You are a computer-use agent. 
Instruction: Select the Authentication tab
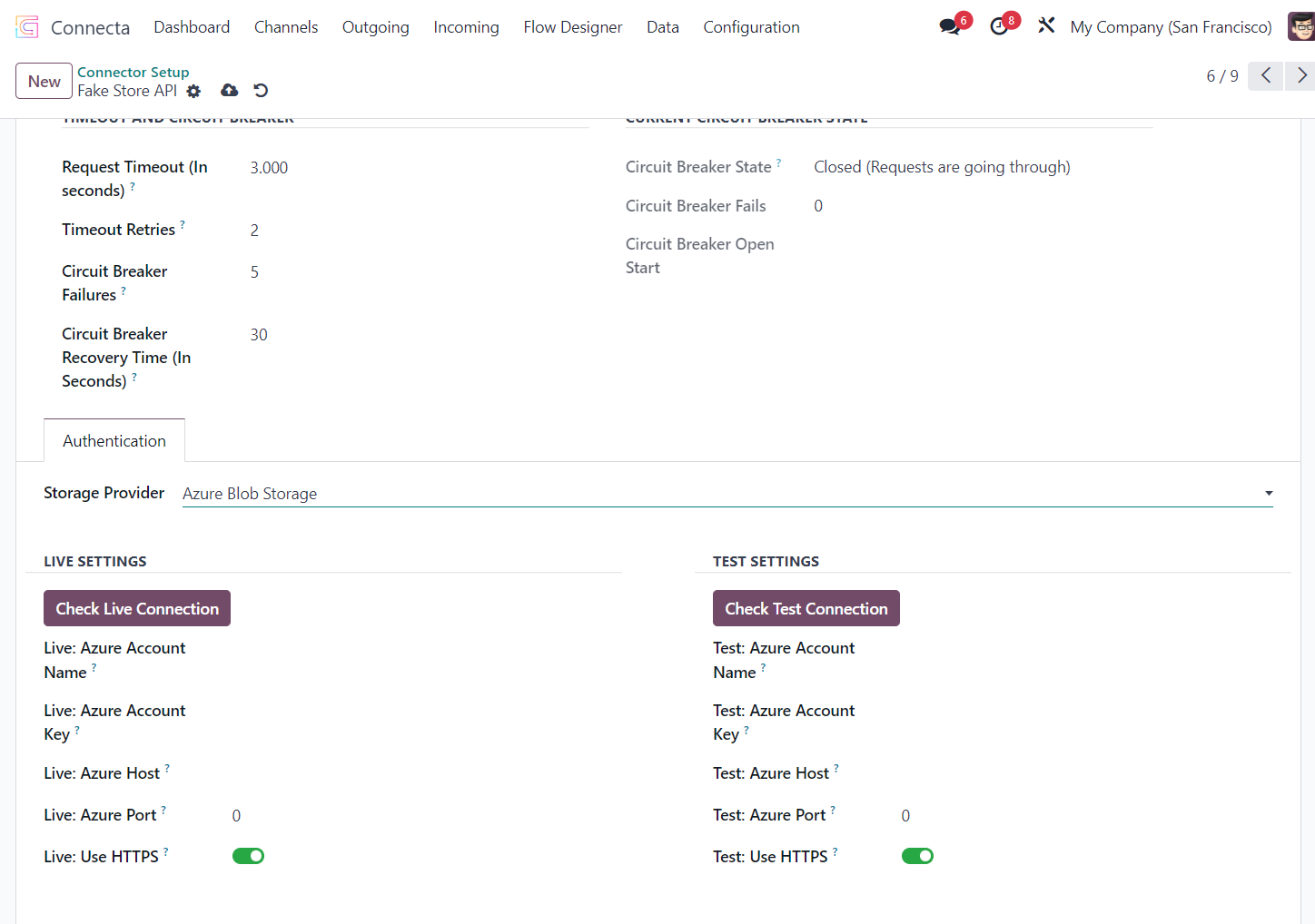coord(114,441)
